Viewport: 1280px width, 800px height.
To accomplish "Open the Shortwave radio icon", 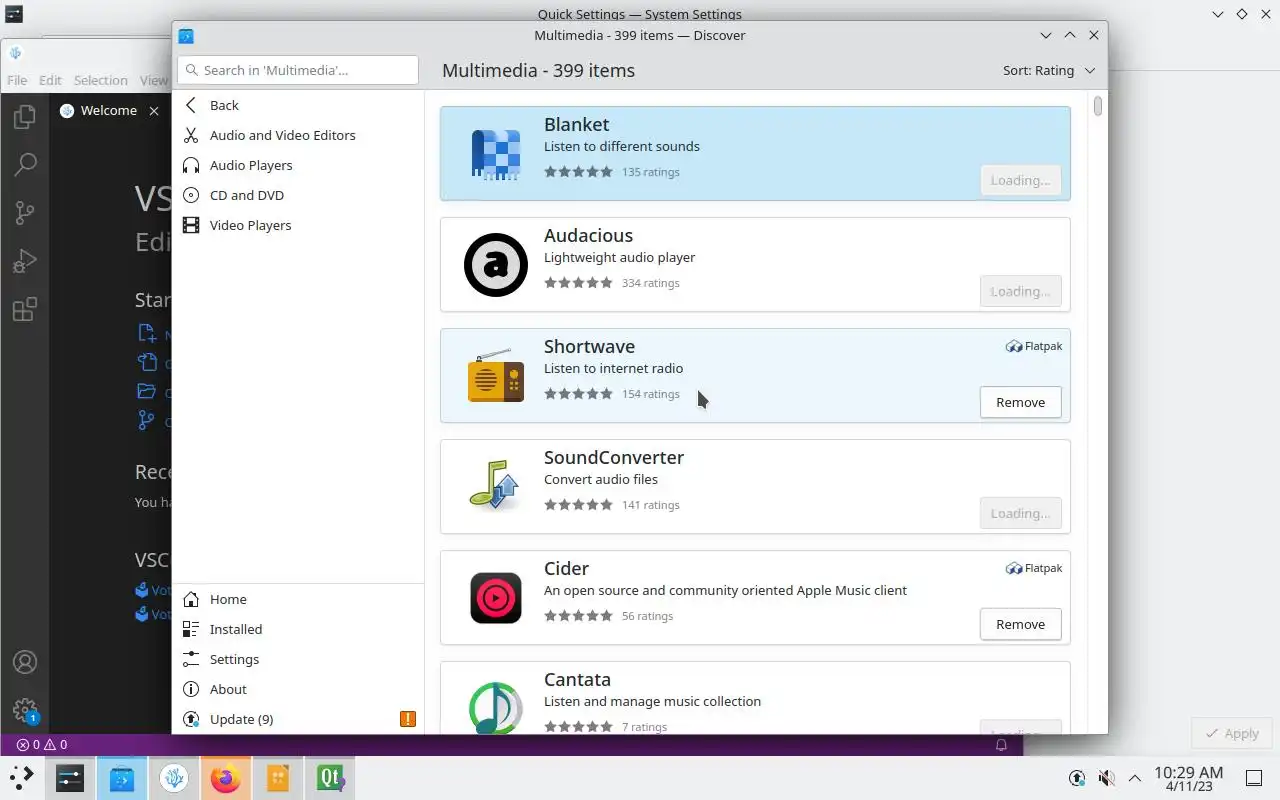I will pyautogui.click(x=496, y=376).
